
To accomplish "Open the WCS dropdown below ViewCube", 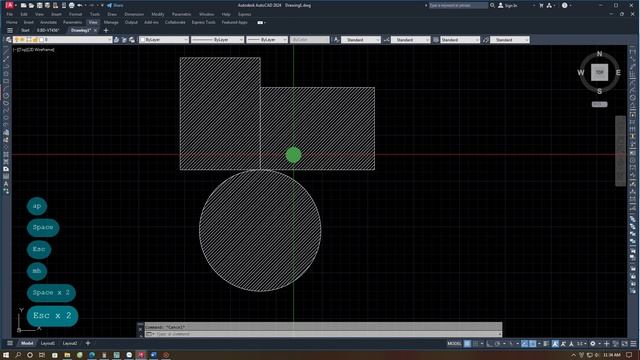I will click(x=599, y=104).
